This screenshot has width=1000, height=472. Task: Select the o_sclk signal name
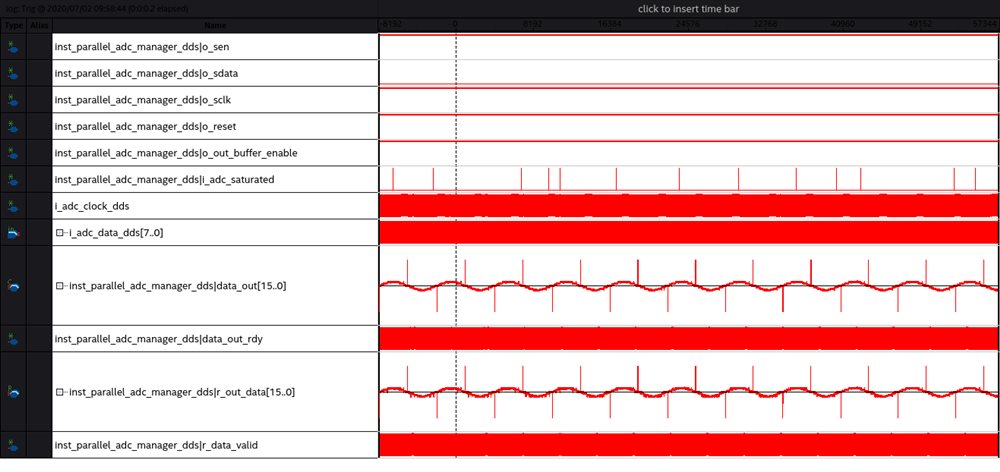click(x=143, y=100)
